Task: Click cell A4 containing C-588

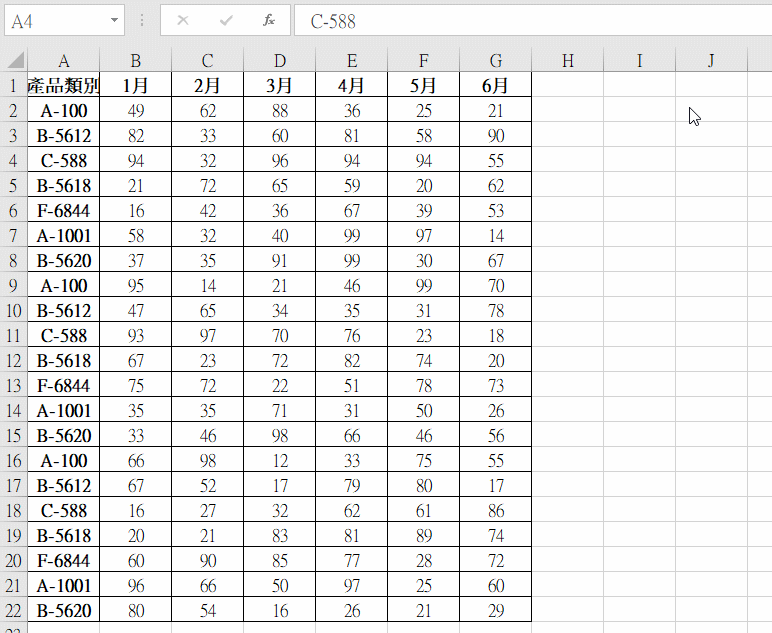Action: point(64,160)
